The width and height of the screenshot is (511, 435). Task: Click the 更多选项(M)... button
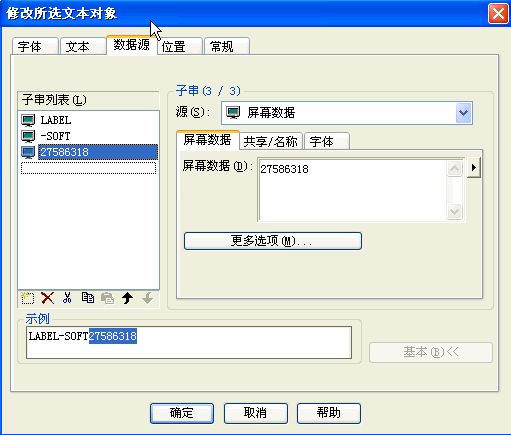tap(273, 241)
